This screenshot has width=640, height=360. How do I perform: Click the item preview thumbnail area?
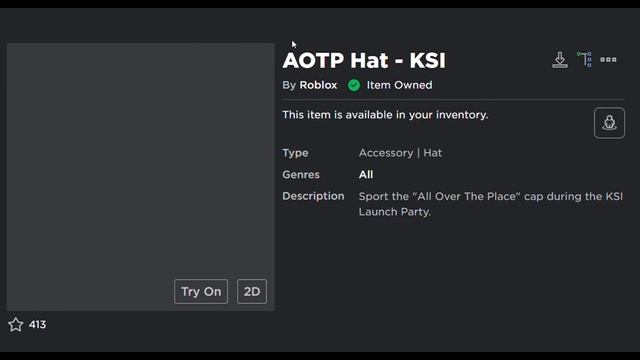point(140,177)
